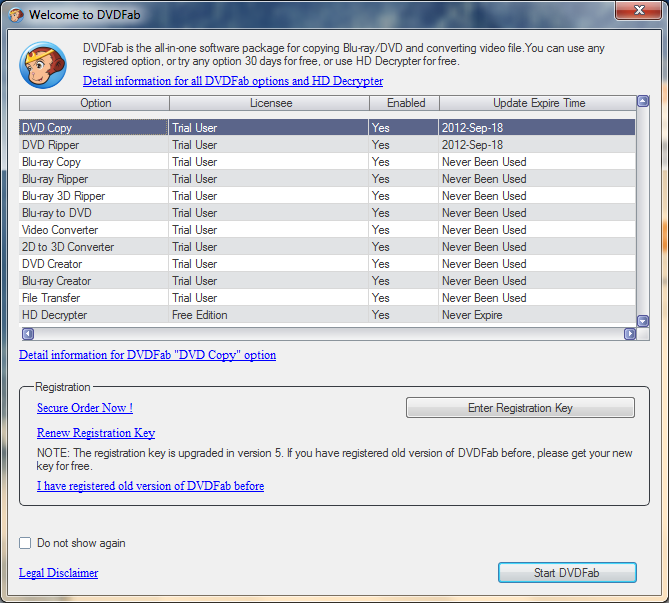669x603 pixels.
Task: Select the HD Decrypter row
Action: pos(327,315)
